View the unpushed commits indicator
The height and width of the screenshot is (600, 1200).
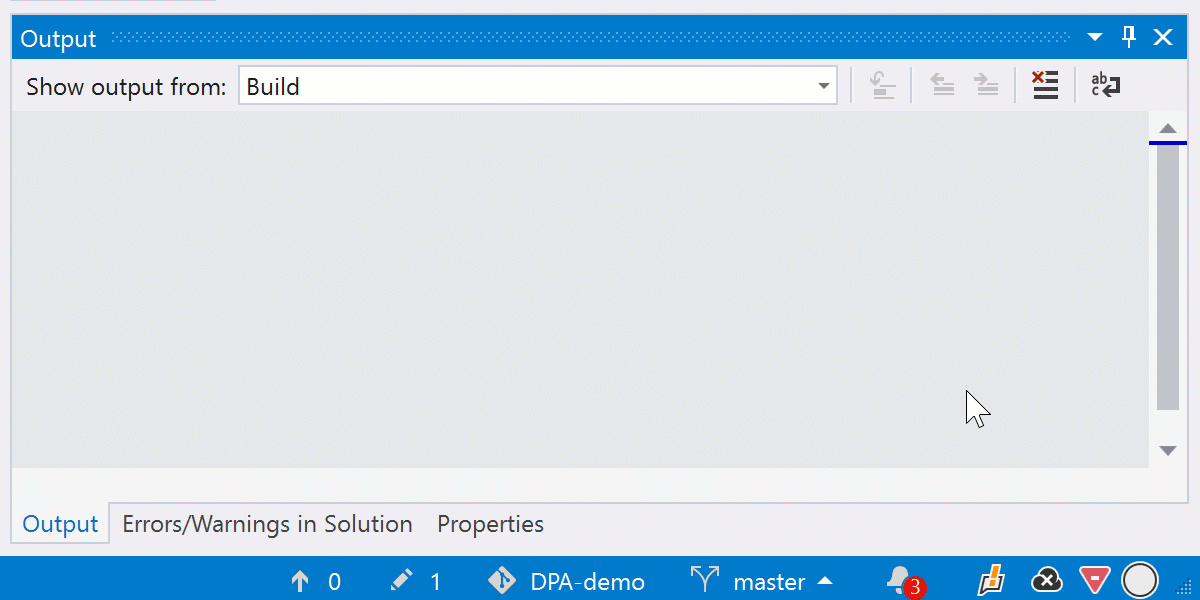[x=315, y=581]
